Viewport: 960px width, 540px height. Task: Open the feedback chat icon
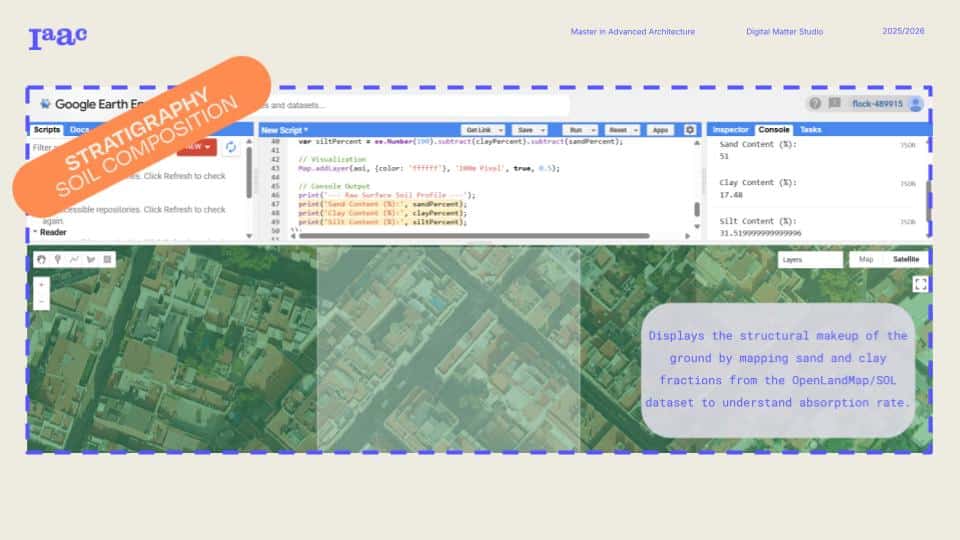coord(834,103)
